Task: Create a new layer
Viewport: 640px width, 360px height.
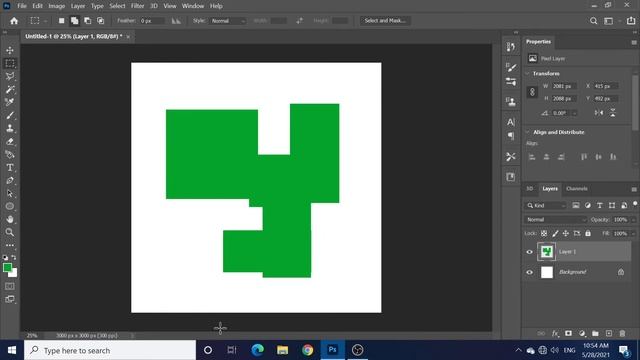Action: pos(609,333)
